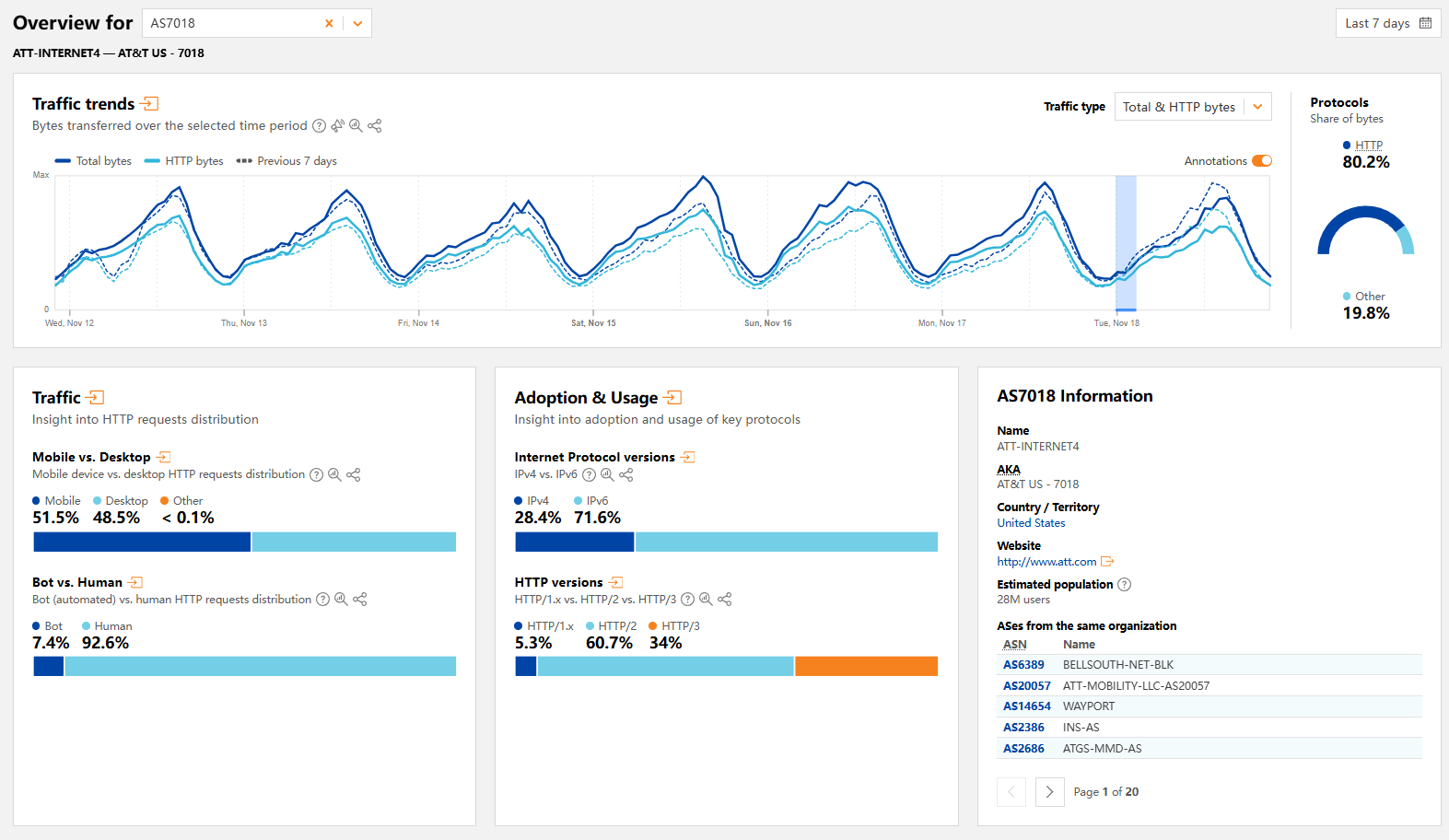This screenshot has width=1449, height=840.
Task: Click the help icon beside Mobile device vs. desktop description
Action: pos(316,475)
